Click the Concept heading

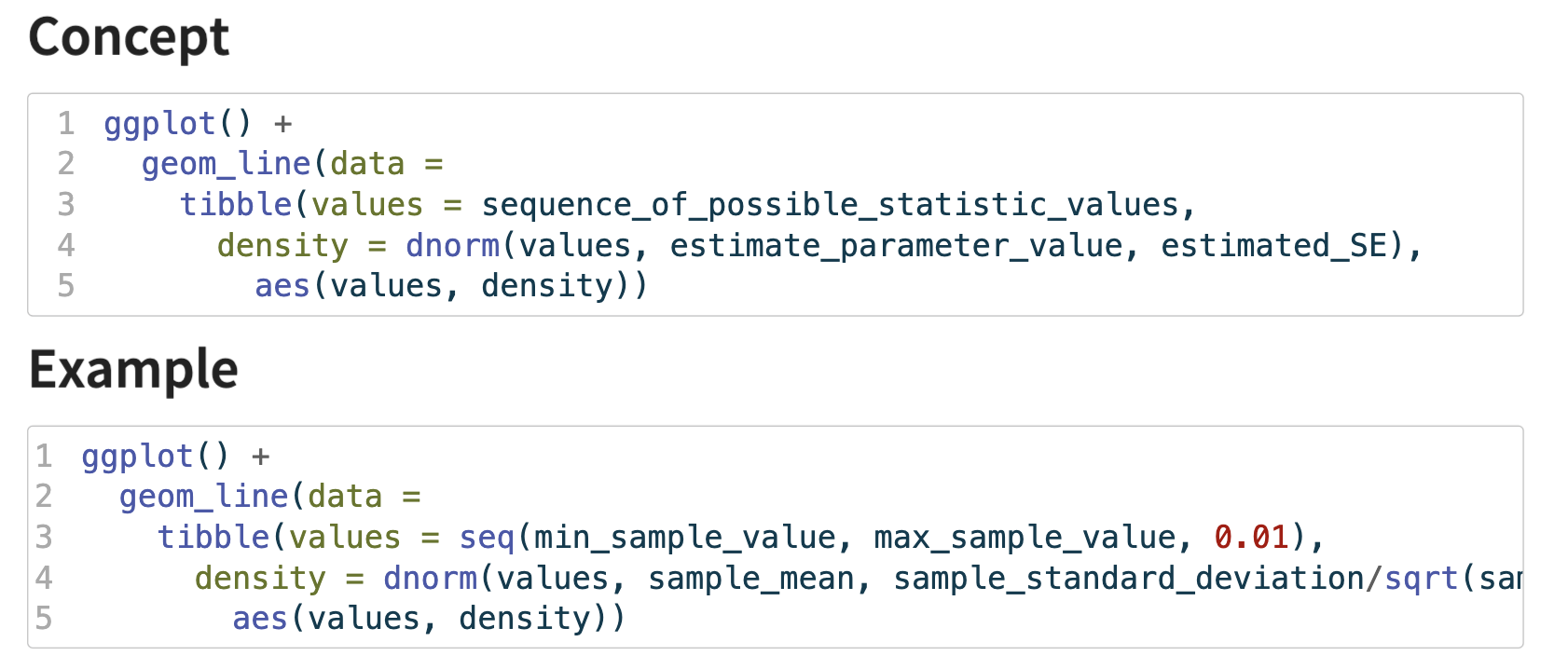(129, 38)
